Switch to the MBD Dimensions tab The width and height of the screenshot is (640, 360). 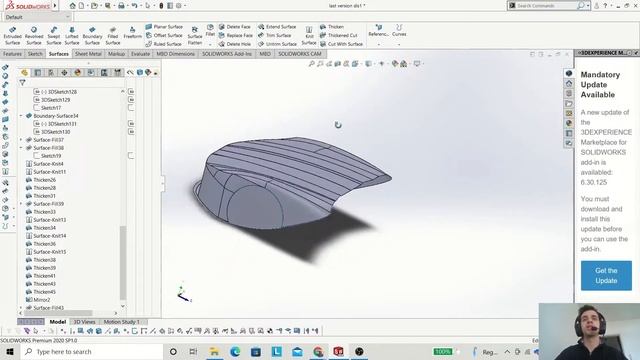point(176,54)
